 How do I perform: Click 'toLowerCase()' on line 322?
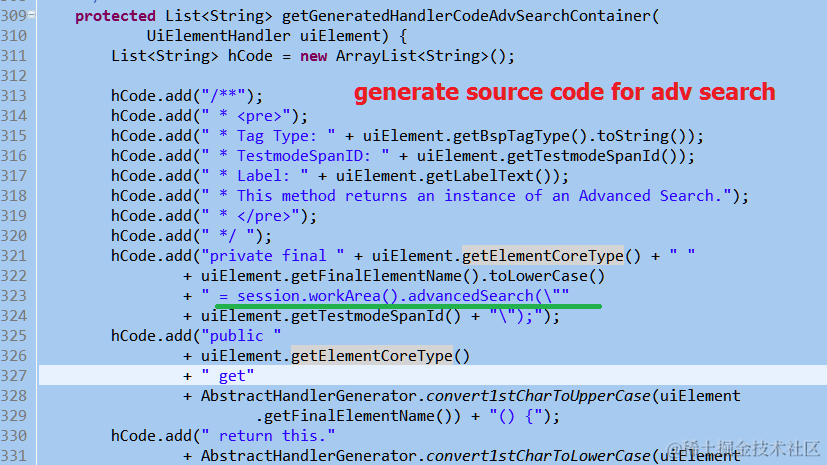point(547,276)
